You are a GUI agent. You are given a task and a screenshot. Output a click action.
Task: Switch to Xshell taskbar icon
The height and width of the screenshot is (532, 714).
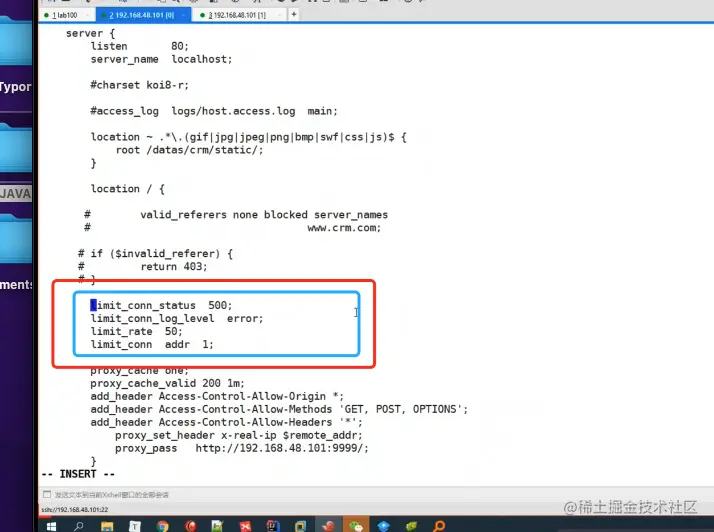(x=328, y=527)
